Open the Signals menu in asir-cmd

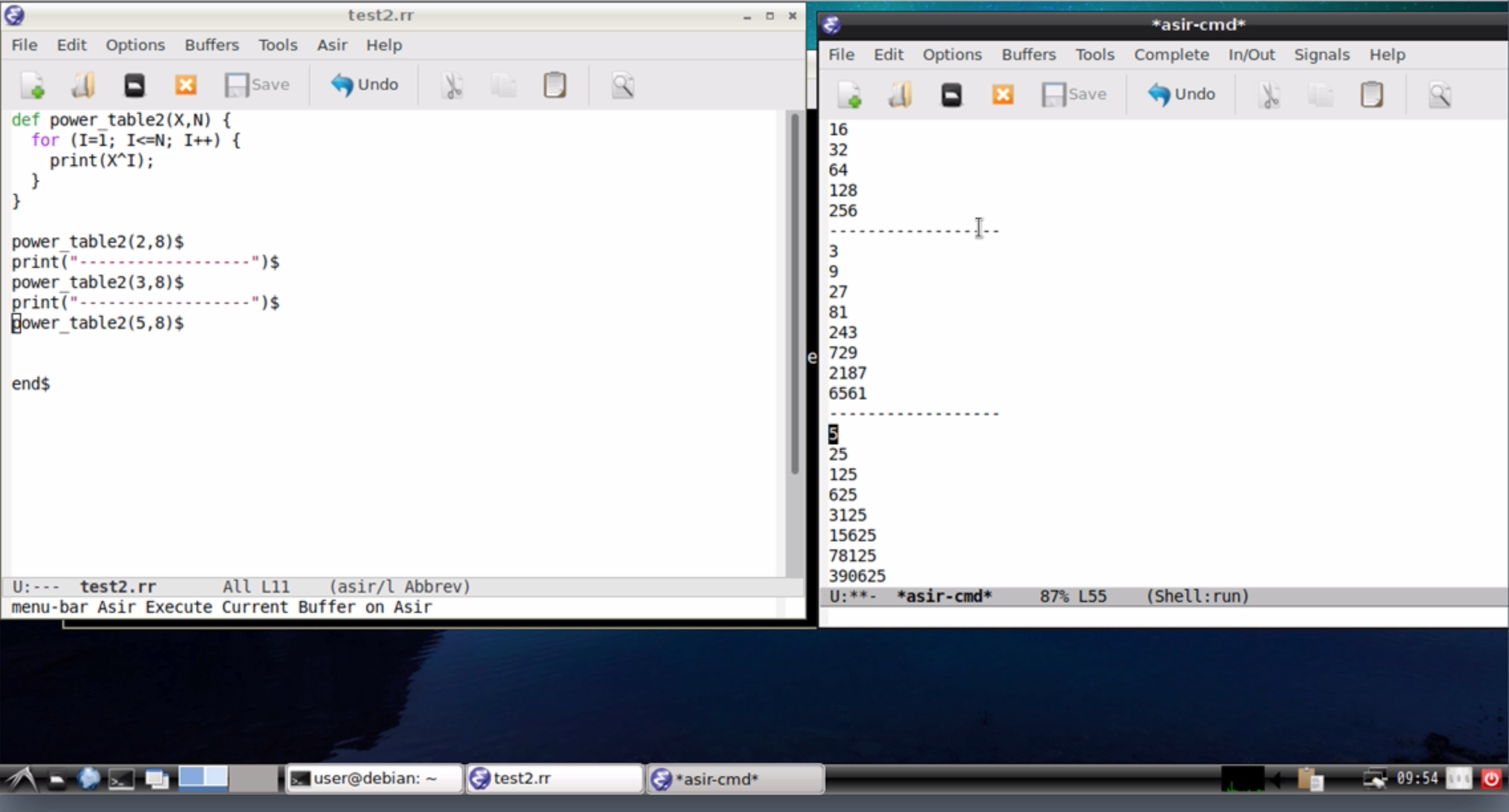[1322, 54]
